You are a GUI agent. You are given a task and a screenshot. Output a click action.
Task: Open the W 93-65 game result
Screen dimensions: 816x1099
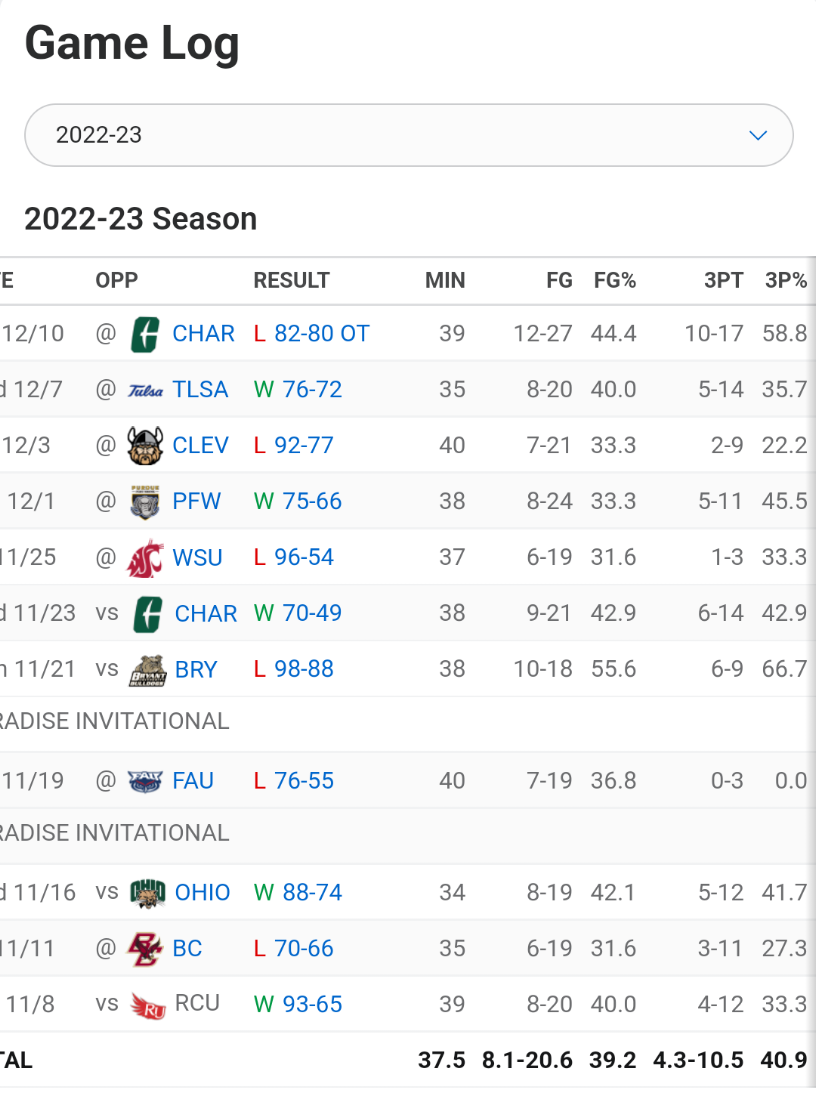pyautogui.click(x=298, y=1004)
